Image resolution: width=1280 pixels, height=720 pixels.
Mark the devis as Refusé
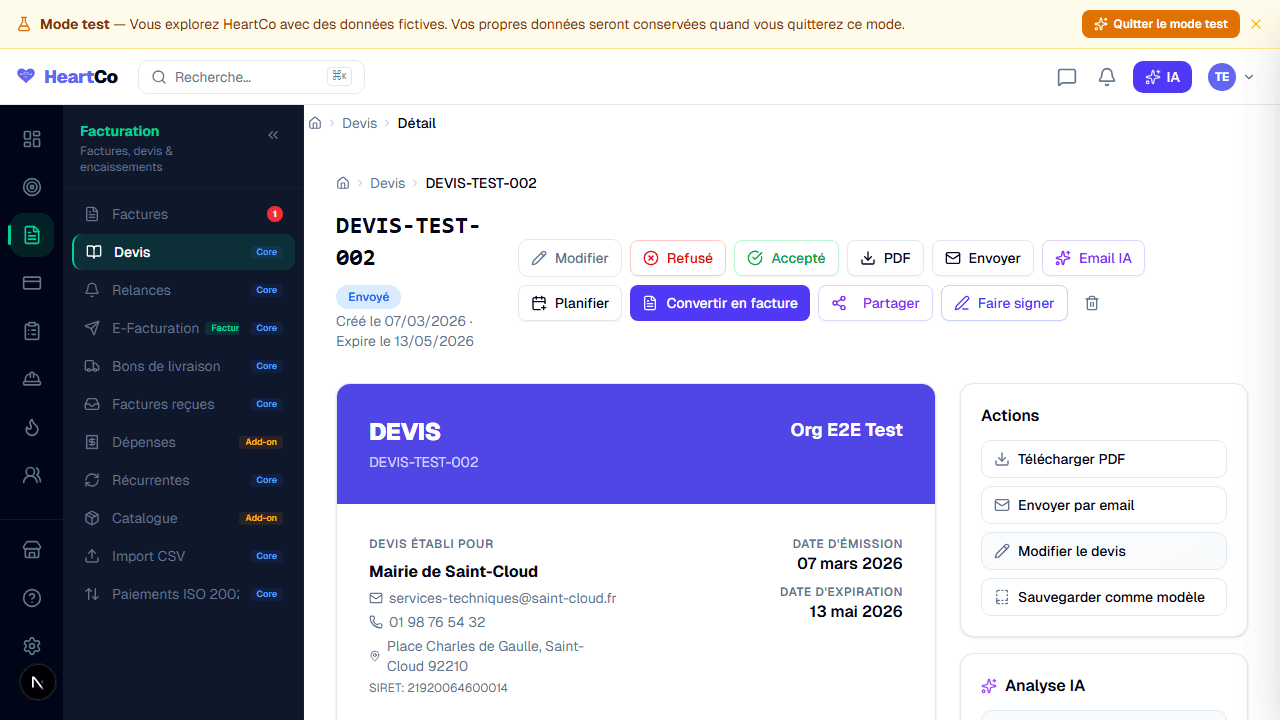tap(677, 258)
